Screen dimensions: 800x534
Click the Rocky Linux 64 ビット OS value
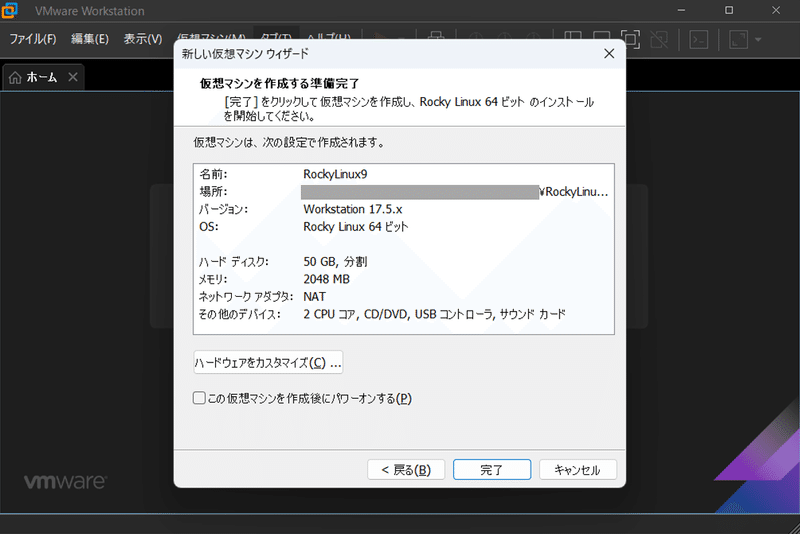click(356, 226)
